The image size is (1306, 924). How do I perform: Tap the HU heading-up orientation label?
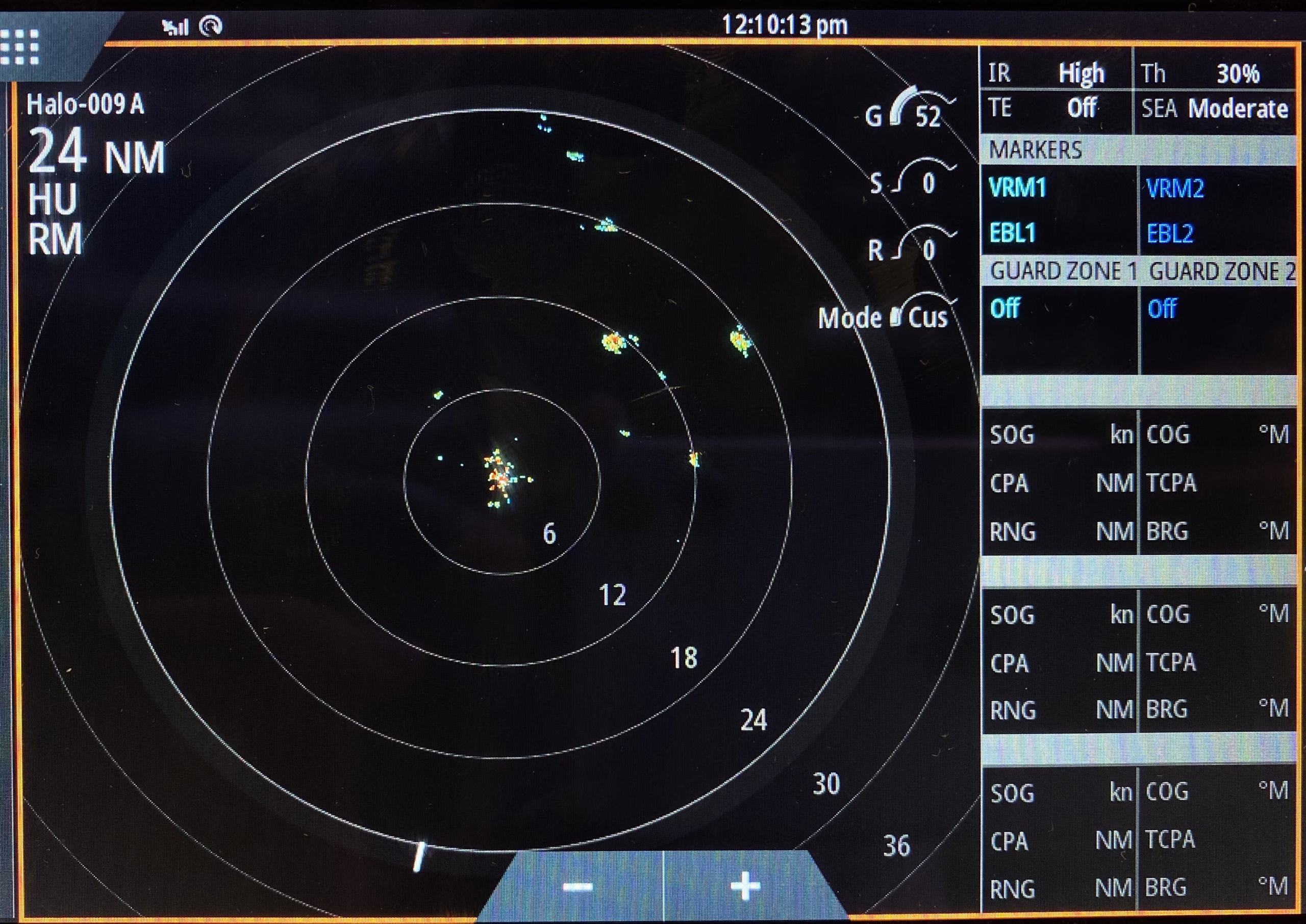coord(53,199)
